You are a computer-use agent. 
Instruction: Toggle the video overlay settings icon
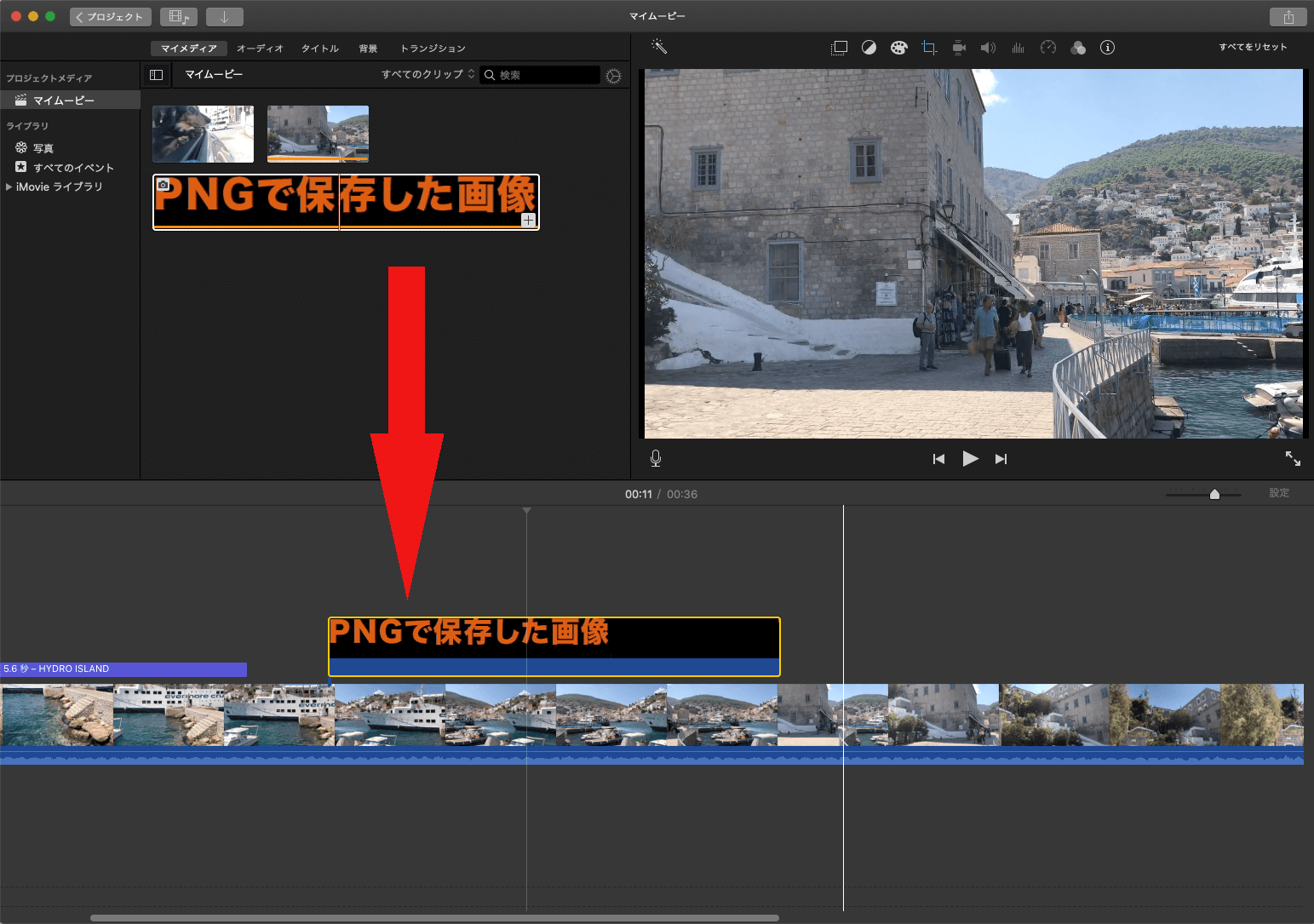(839, 48)
